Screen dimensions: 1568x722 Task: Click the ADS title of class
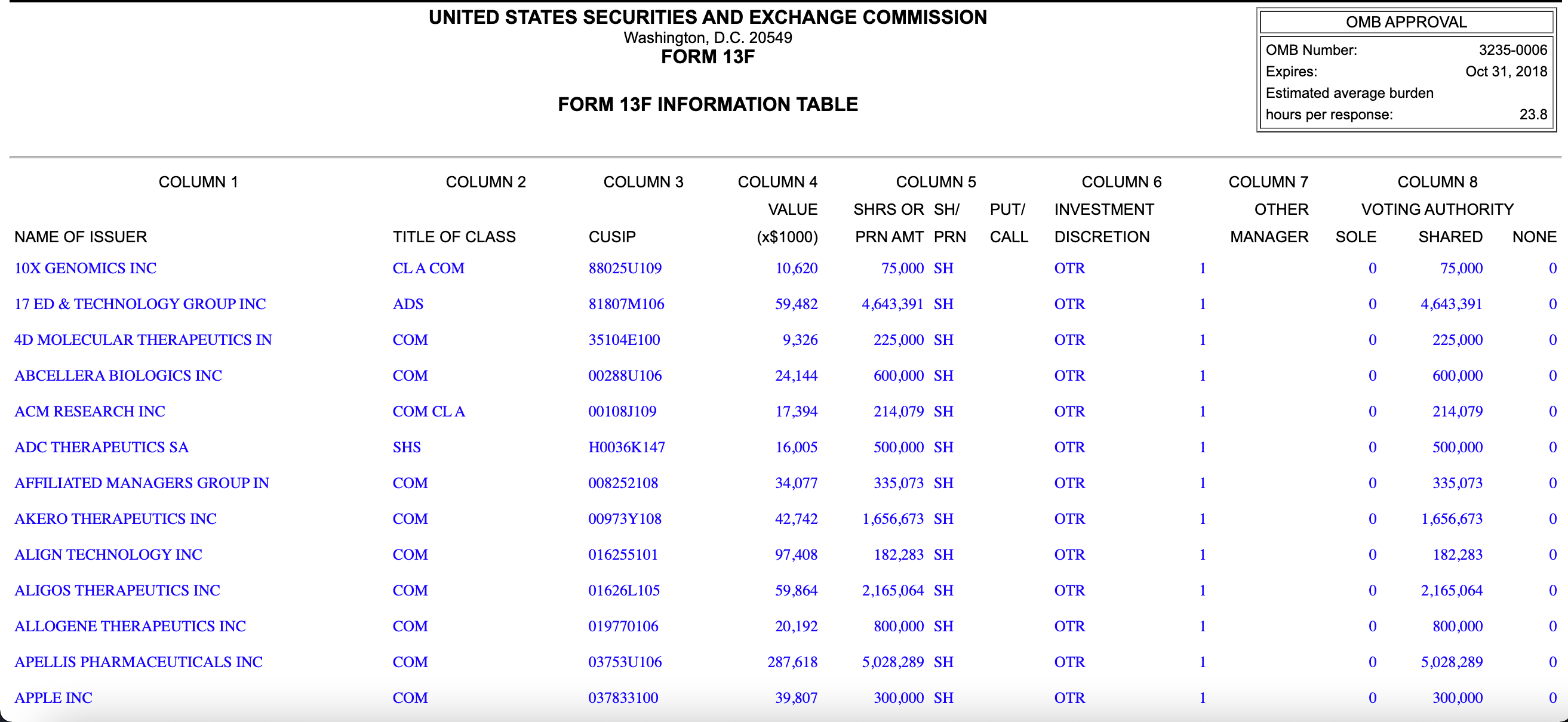408,304
